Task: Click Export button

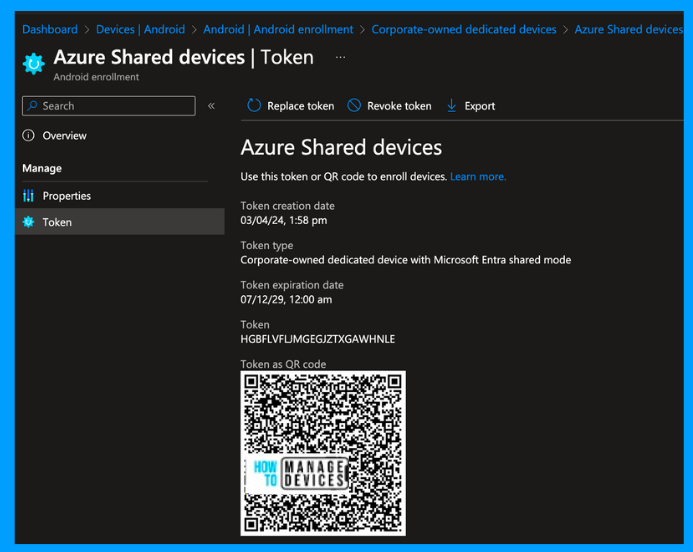Action: 471,106
